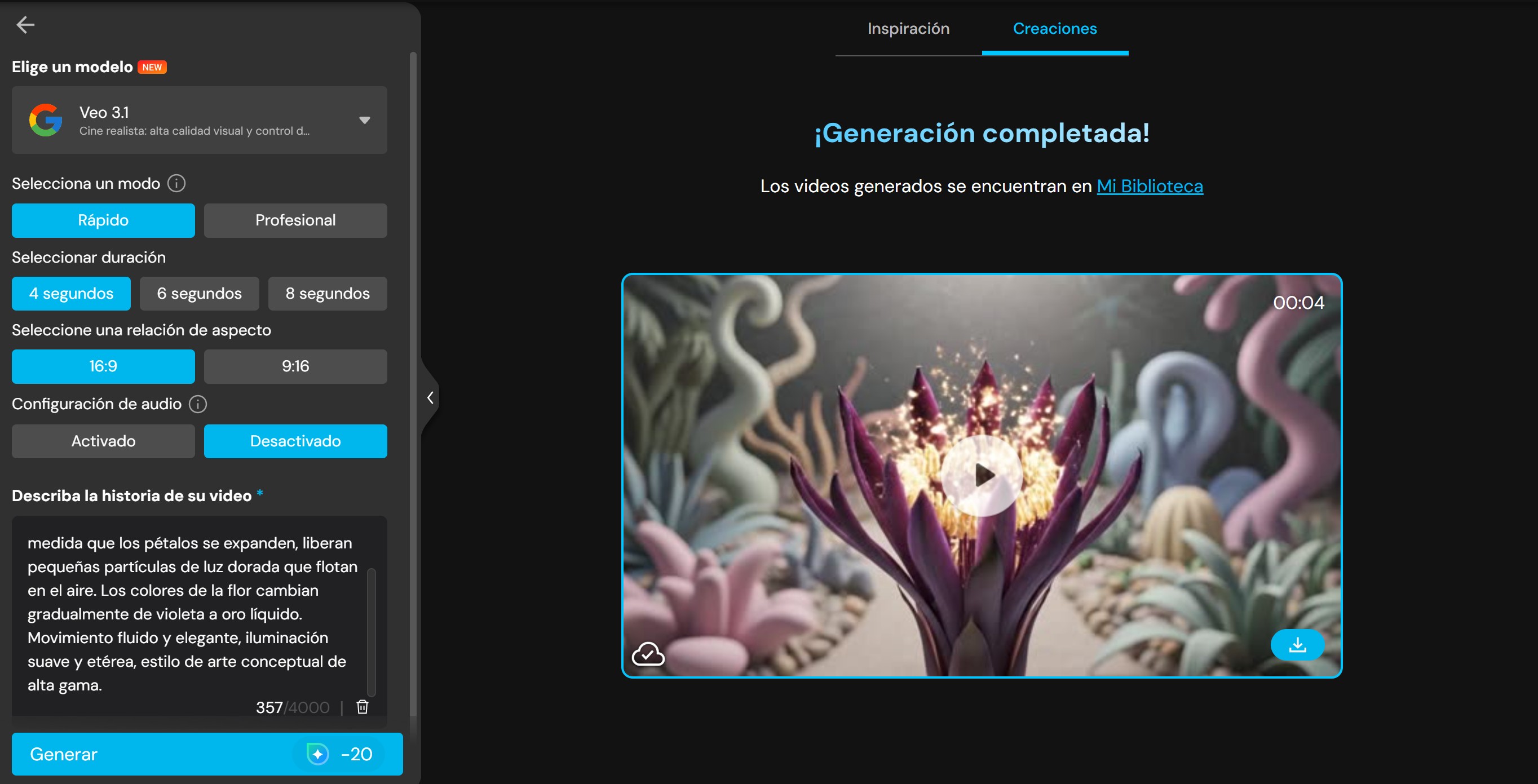1538x784 pixels.
Task: Open Mi Biblioteca link
Action: pyautogui.click(x=1150, y=185)
